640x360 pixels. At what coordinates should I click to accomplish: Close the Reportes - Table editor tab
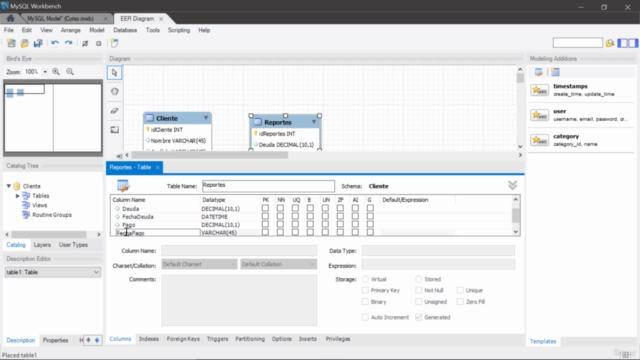pyautogui.click(x=158, y=168)
